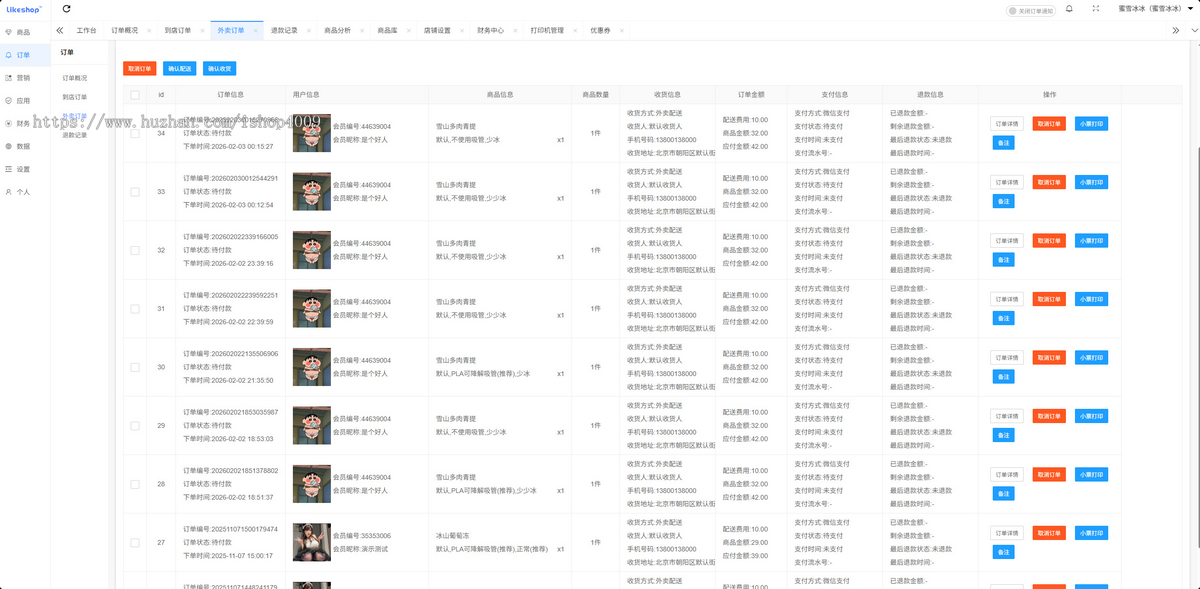
Task: Click 确认收货 button
Action: pos(220,69)
